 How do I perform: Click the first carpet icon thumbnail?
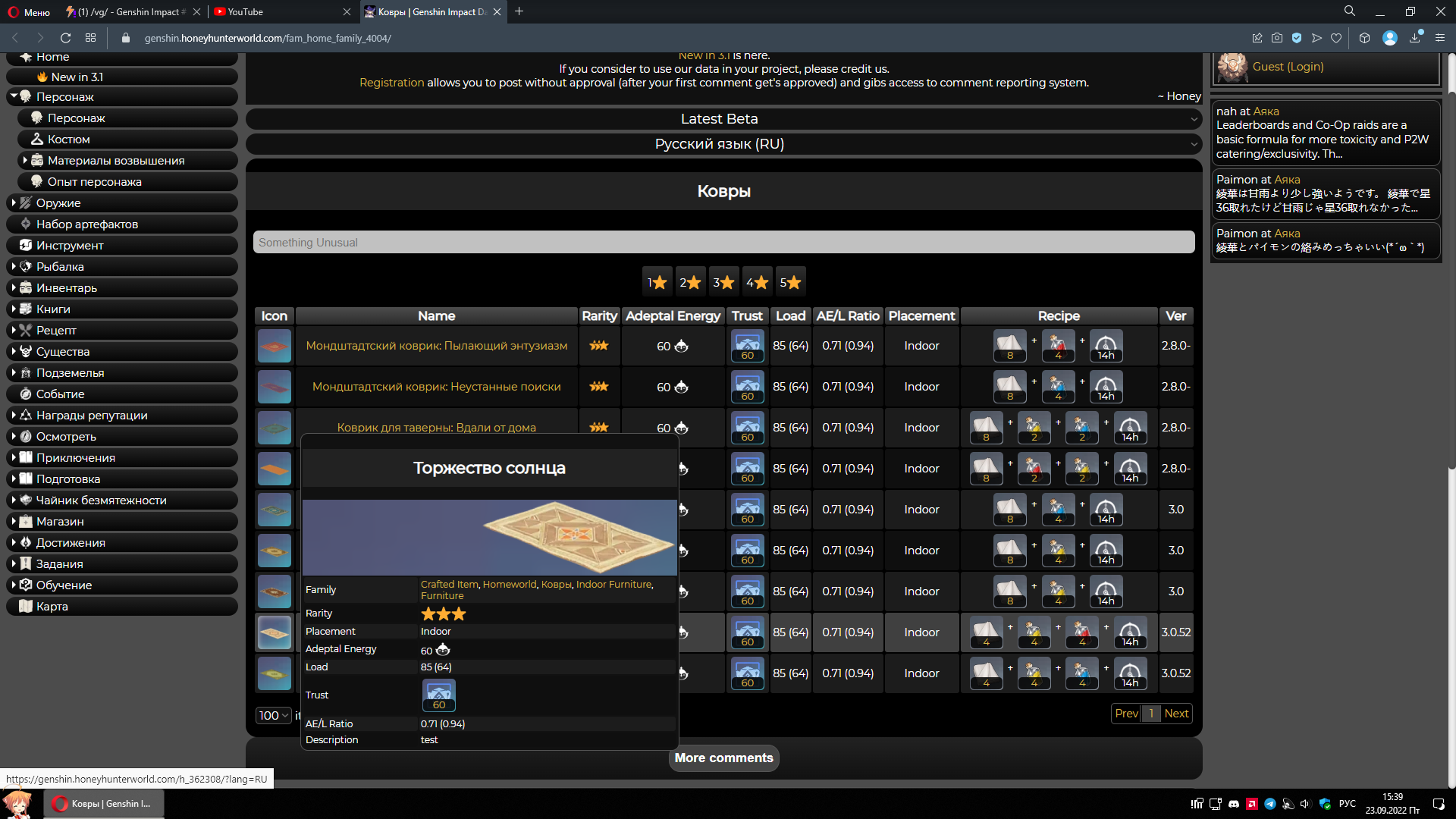point(274,346)
